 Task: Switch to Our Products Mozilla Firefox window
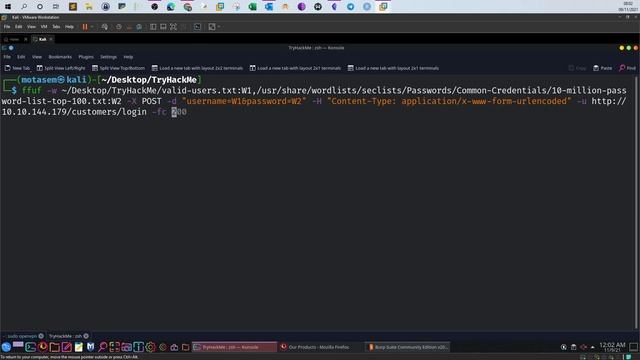click(319, 347)
